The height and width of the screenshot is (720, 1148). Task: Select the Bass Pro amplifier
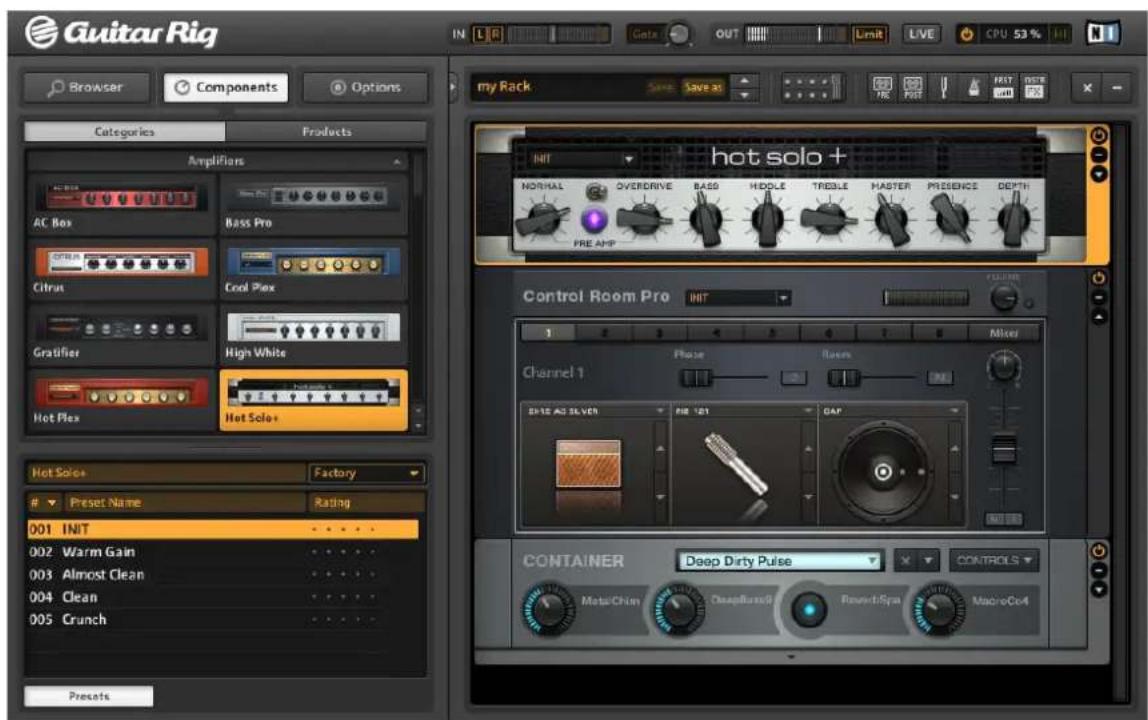pyautogui.click(x=313, y=204)
